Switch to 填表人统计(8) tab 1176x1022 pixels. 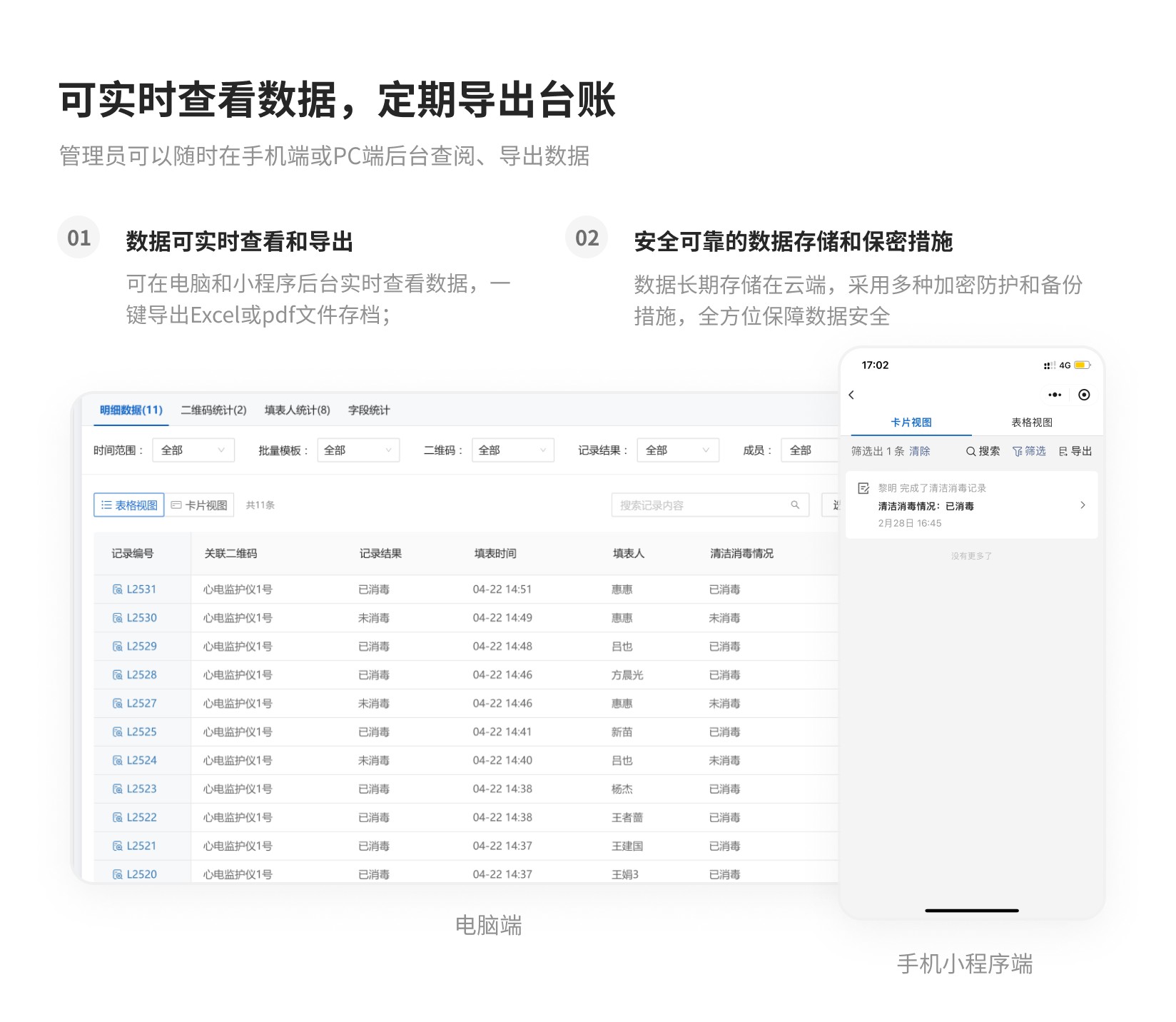[298, 410]
